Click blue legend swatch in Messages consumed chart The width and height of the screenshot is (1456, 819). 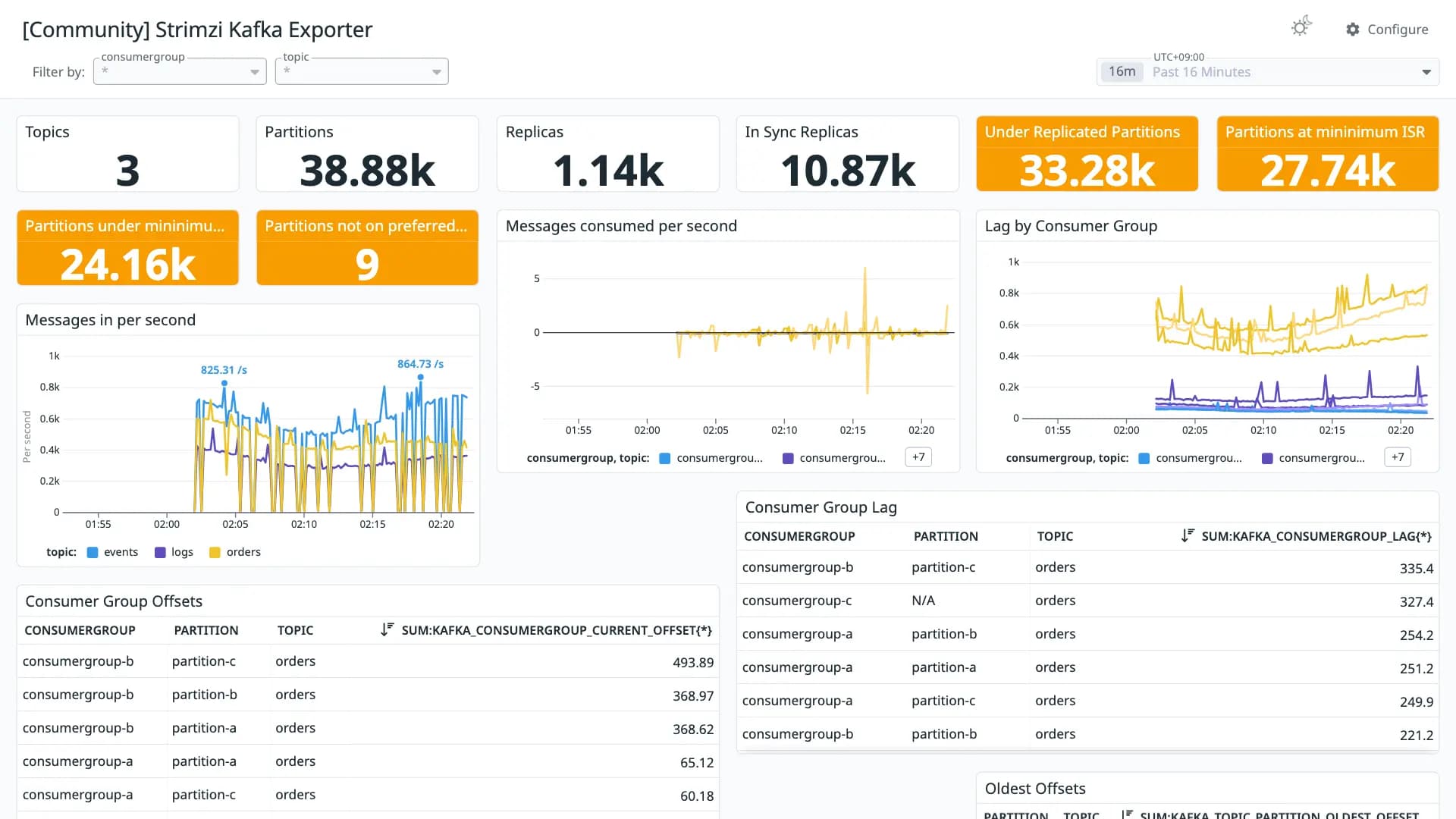[665, 458]
